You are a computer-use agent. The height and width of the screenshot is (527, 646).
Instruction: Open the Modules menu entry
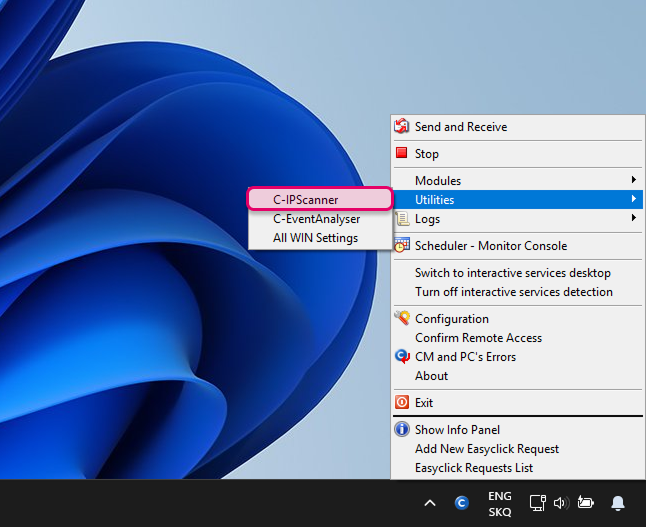(x=518, y=180)
